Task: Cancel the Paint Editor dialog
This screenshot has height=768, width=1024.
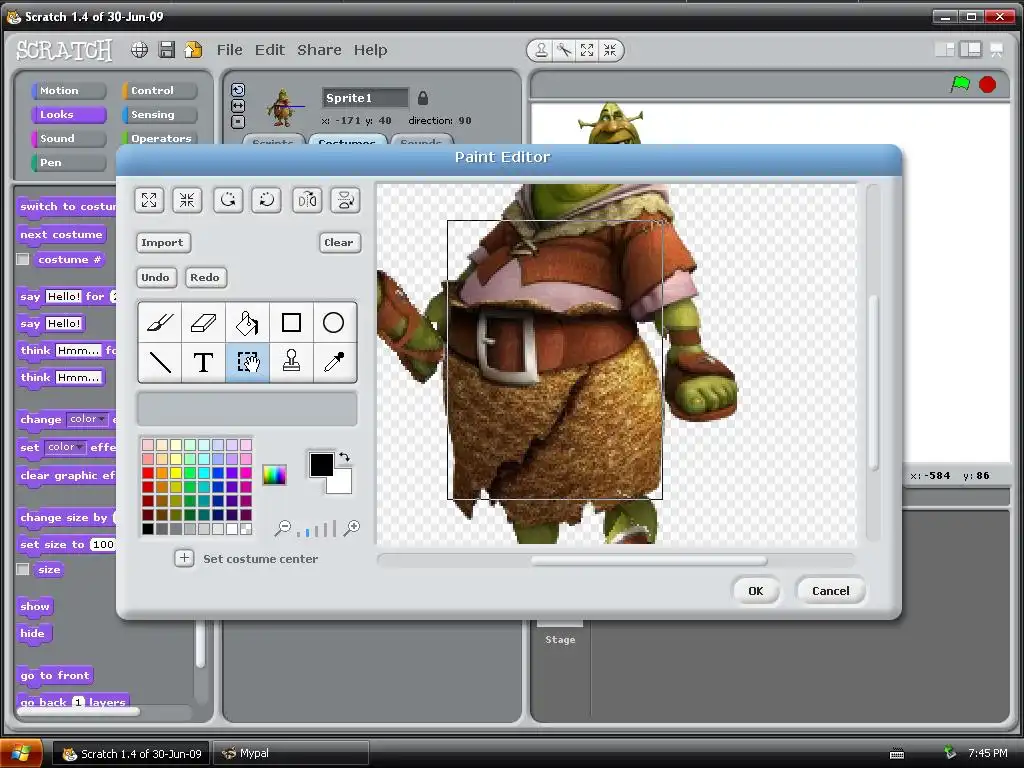Action: point(831,591)
